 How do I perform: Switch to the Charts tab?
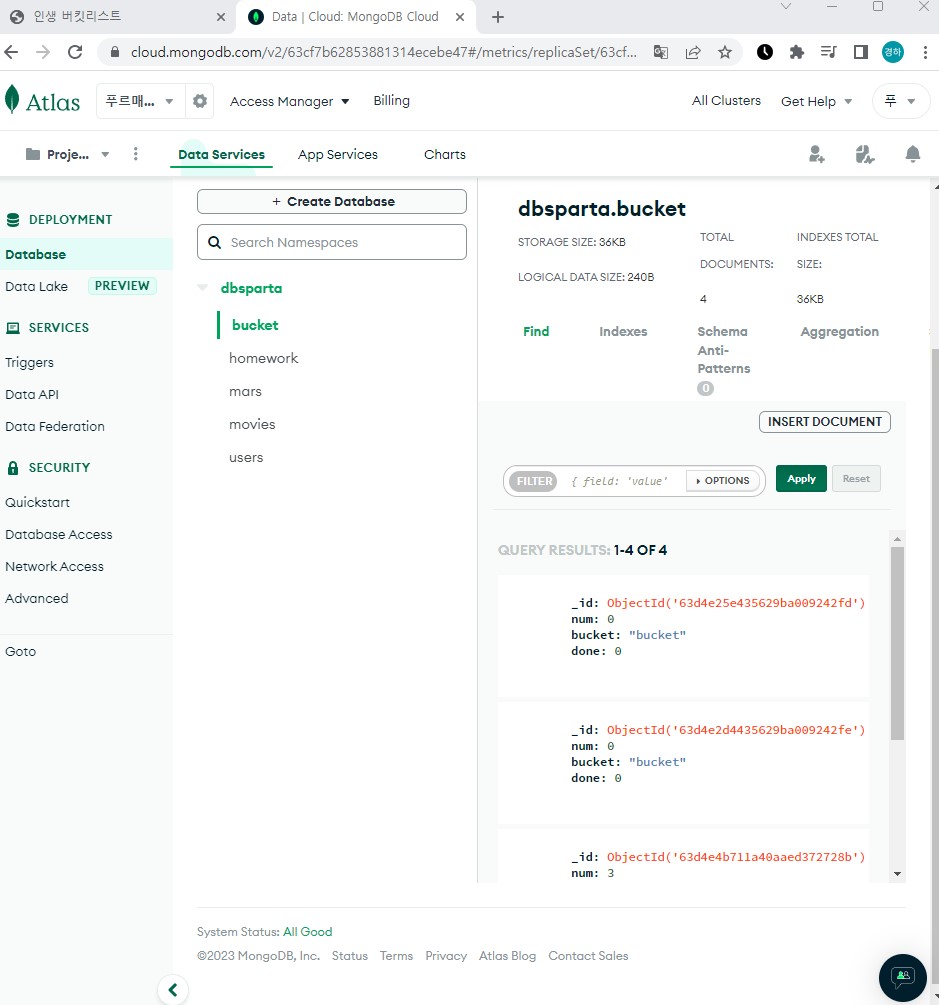click(x=445, y=154)
